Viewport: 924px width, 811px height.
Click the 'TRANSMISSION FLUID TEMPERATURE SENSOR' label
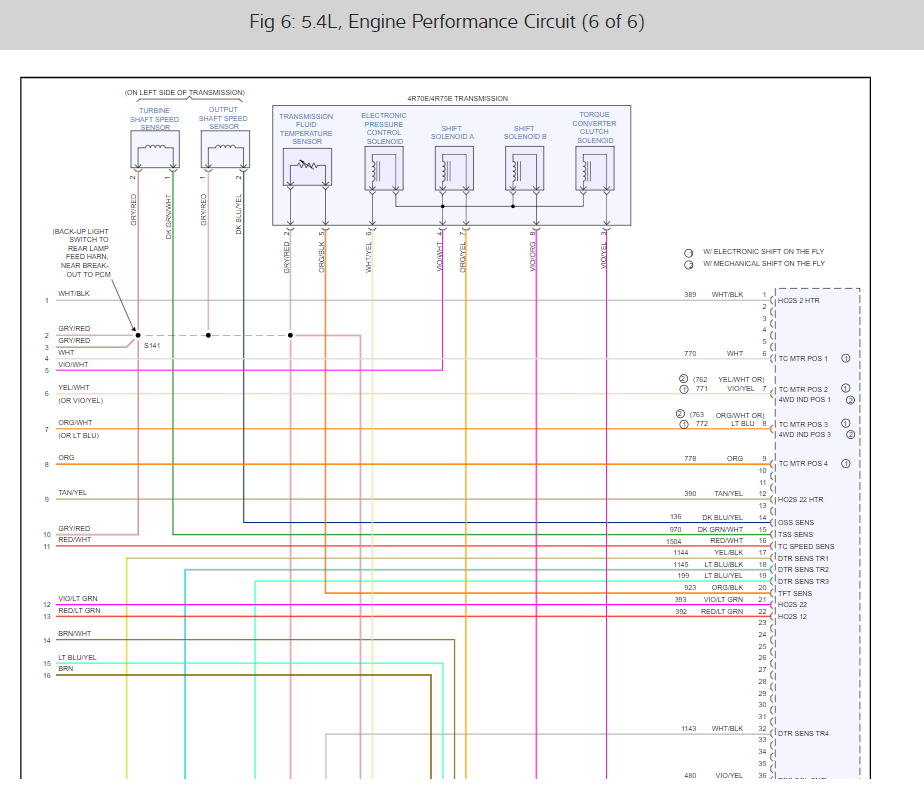tap(306, 129)
